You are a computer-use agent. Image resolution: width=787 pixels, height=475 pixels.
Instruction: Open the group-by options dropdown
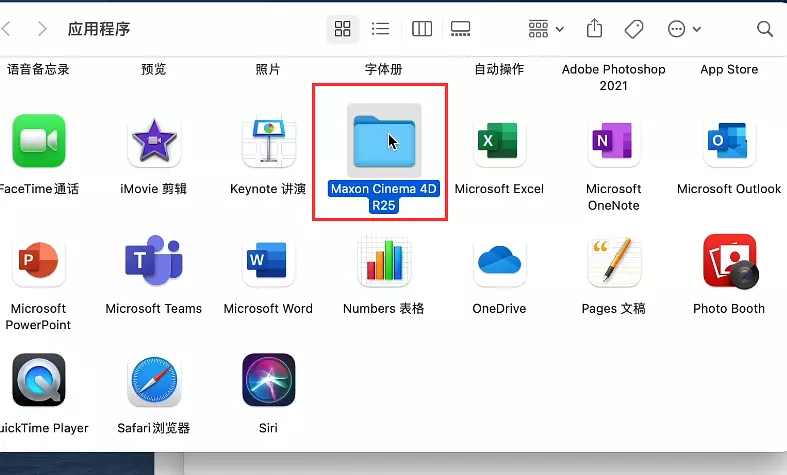[546, 29]
